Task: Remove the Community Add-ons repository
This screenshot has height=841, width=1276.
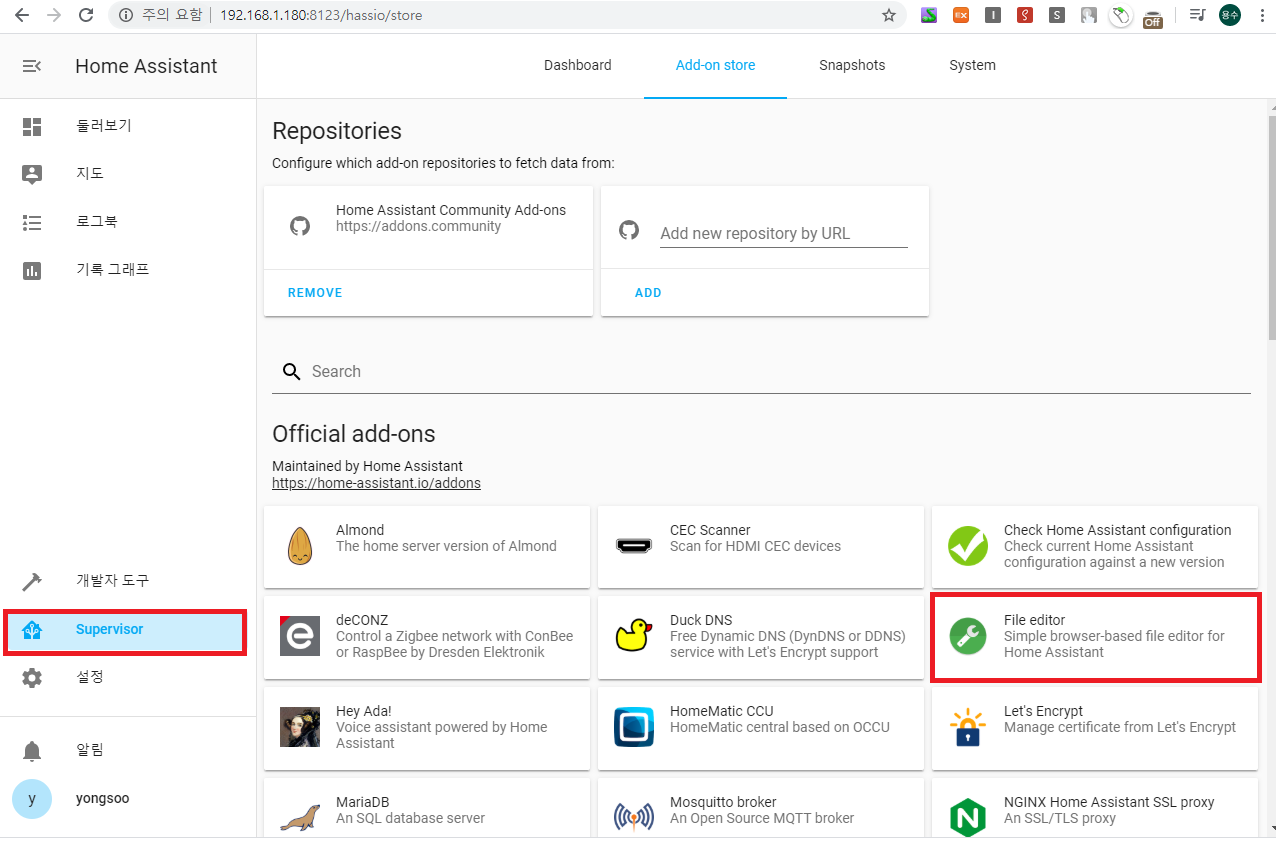Action: click(315, 293)
